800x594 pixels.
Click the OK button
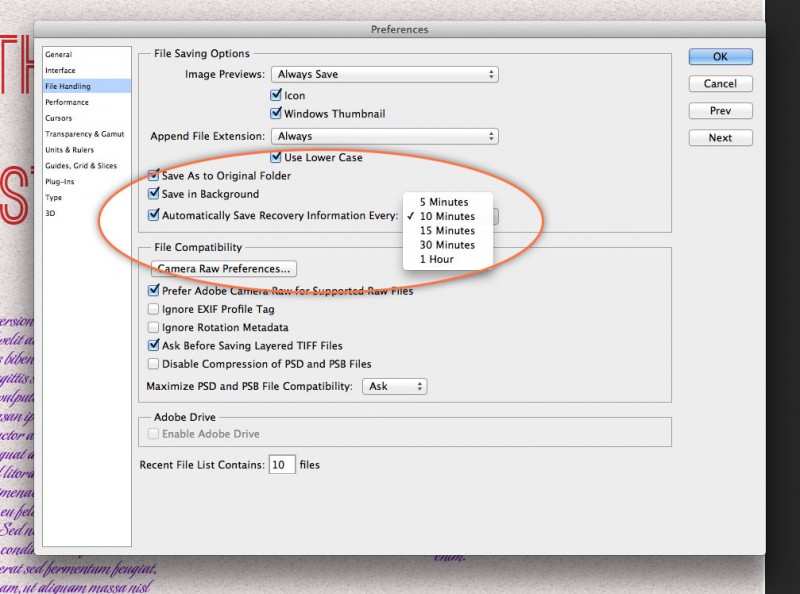click(x=720, y=57)
